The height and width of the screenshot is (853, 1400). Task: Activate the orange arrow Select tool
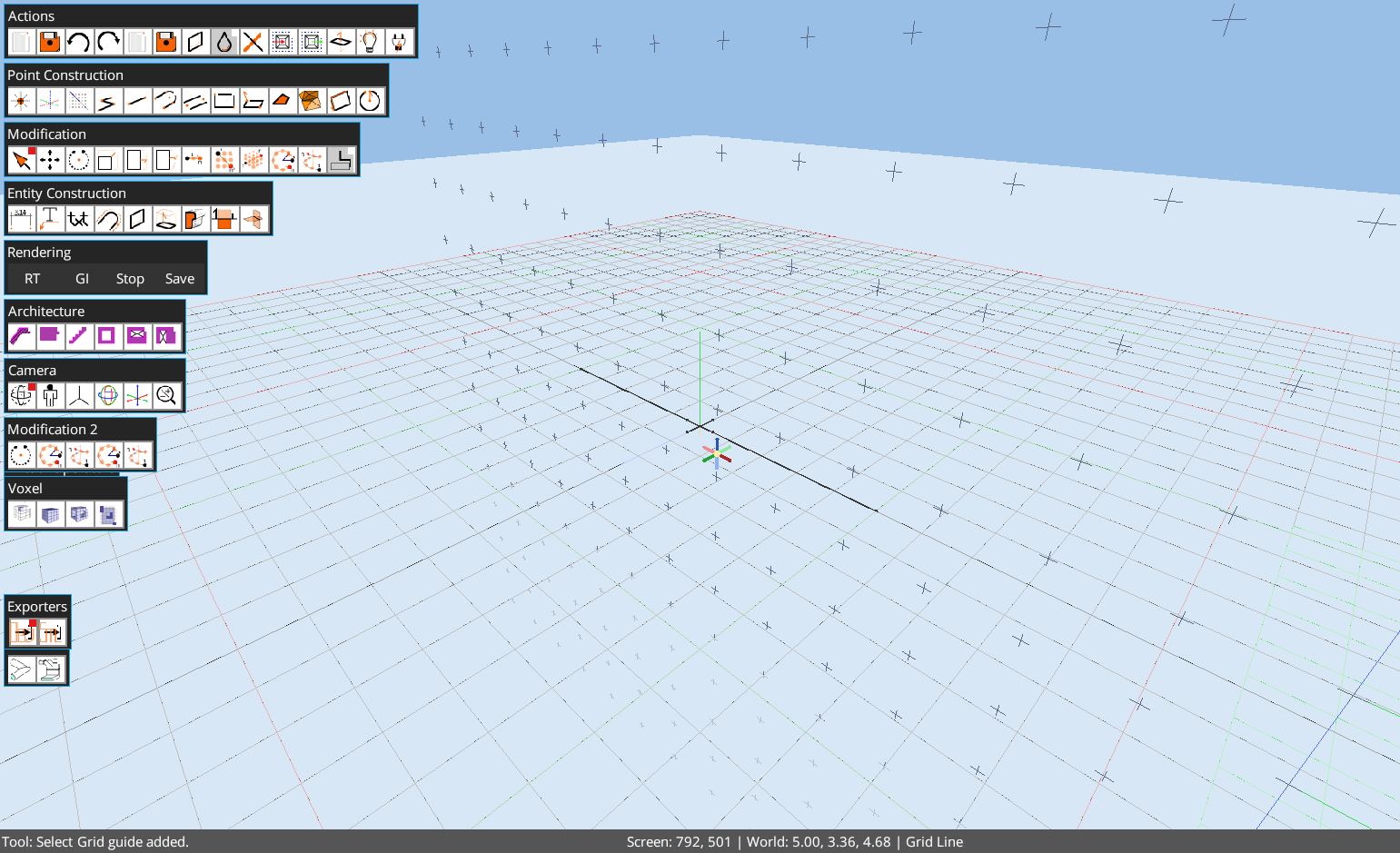click(x=21, y=160)
